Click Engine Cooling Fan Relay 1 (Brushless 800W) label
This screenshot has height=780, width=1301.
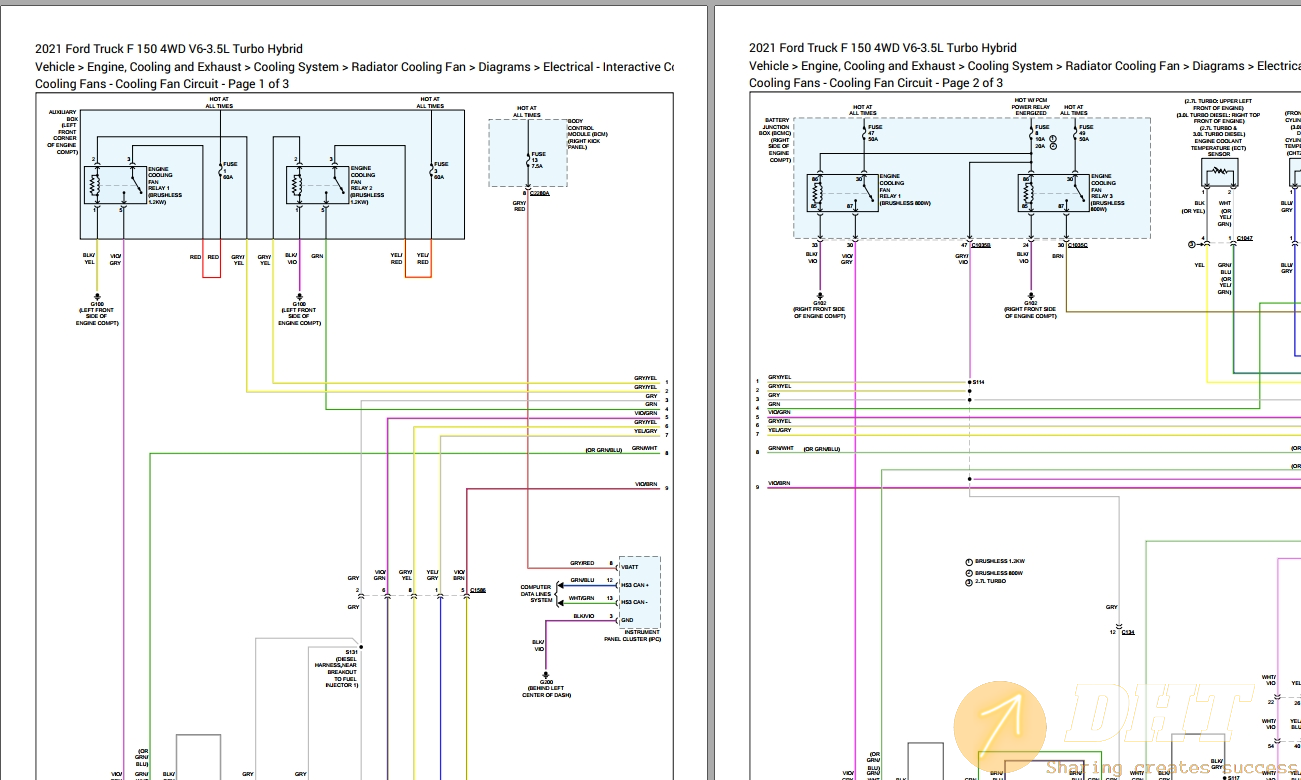(x=904, y=190)
